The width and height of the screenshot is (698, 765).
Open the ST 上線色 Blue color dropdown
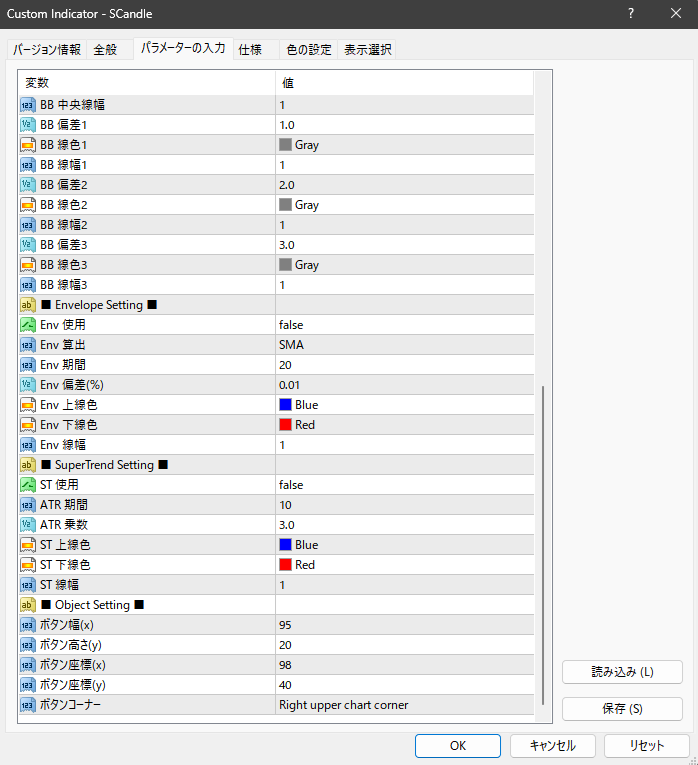coord(404,545)
